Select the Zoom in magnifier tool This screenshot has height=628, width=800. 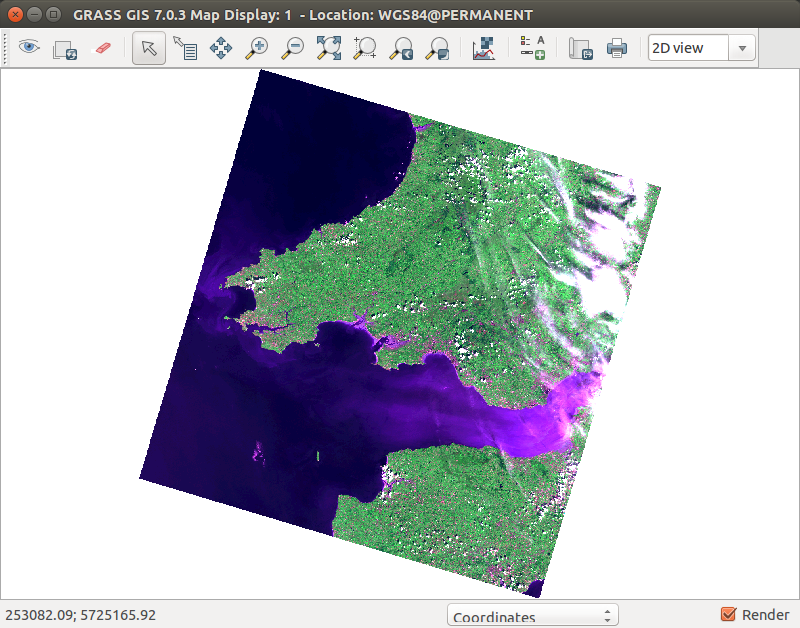(x=257, y=48)
